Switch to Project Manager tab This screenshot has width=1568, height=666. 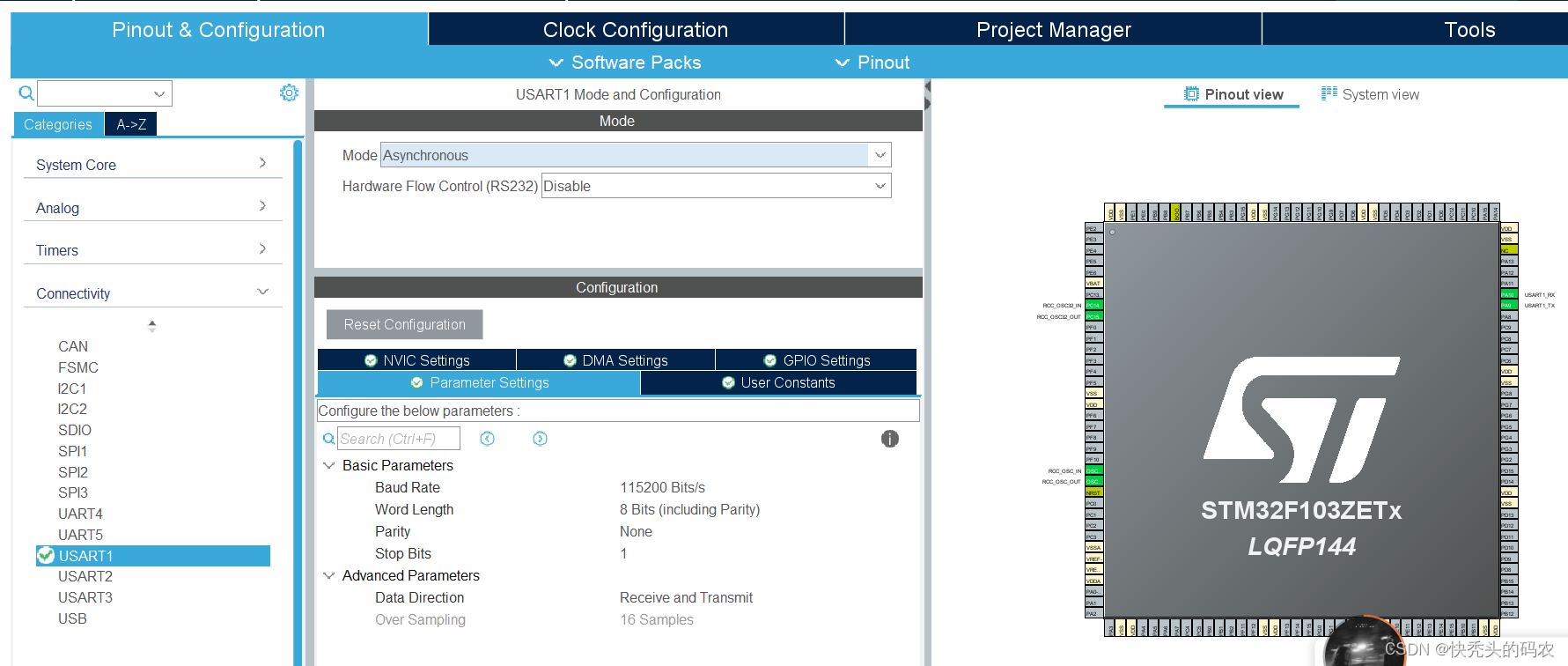(1053, 29)
